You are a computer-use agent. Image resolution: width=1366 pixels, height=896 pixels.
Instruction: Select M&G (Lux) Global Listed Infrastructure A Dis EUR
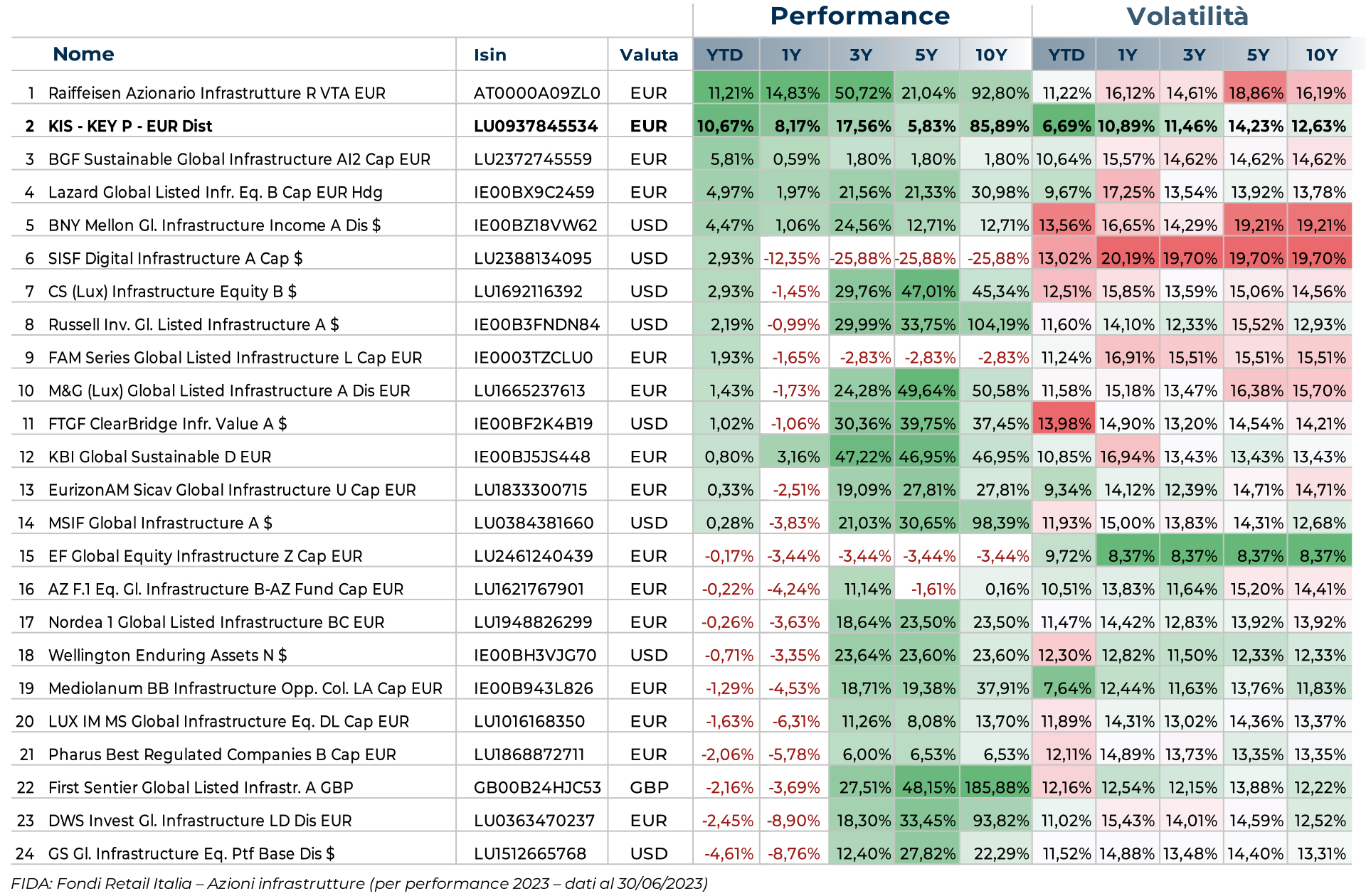click(229, 390)
